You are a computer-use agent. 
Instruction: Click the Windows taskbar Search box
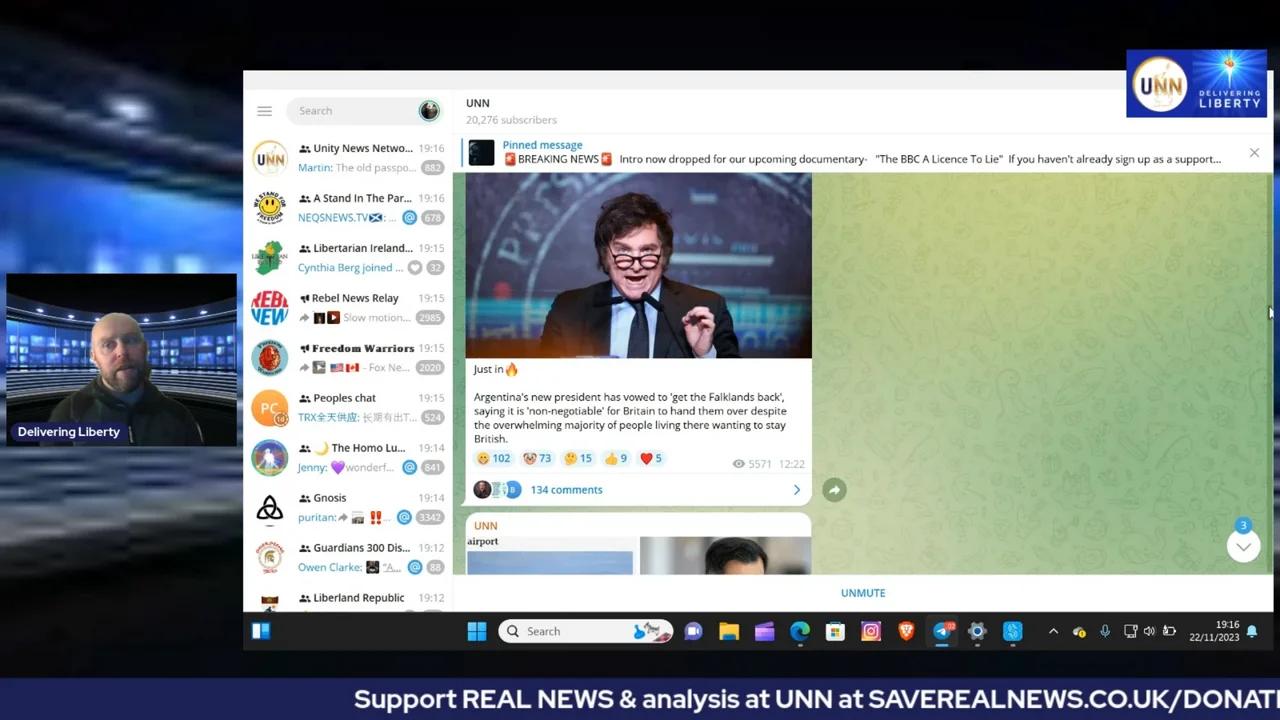(586, 631)
